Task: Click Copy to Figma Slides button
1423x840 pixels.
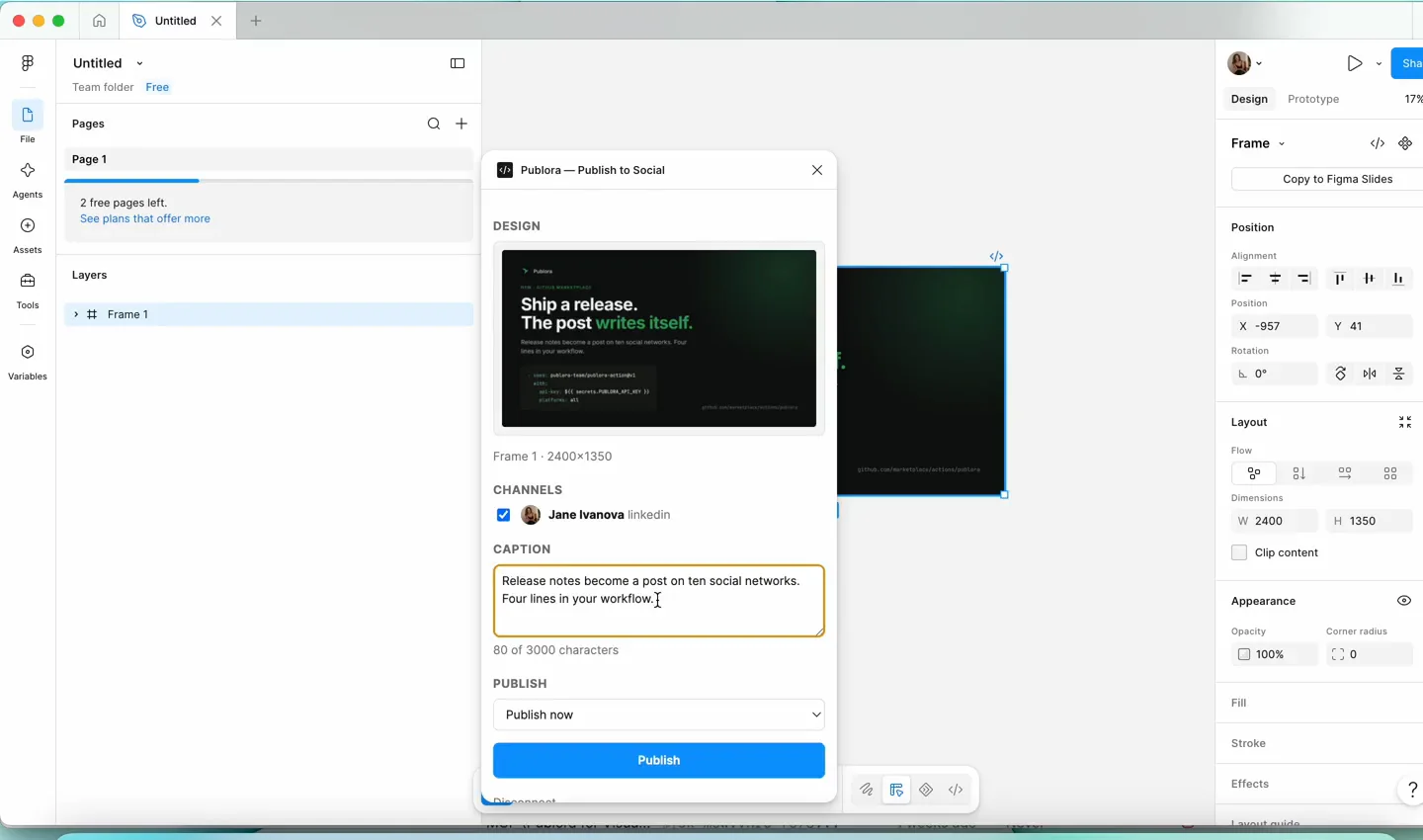Action: 1327,179
